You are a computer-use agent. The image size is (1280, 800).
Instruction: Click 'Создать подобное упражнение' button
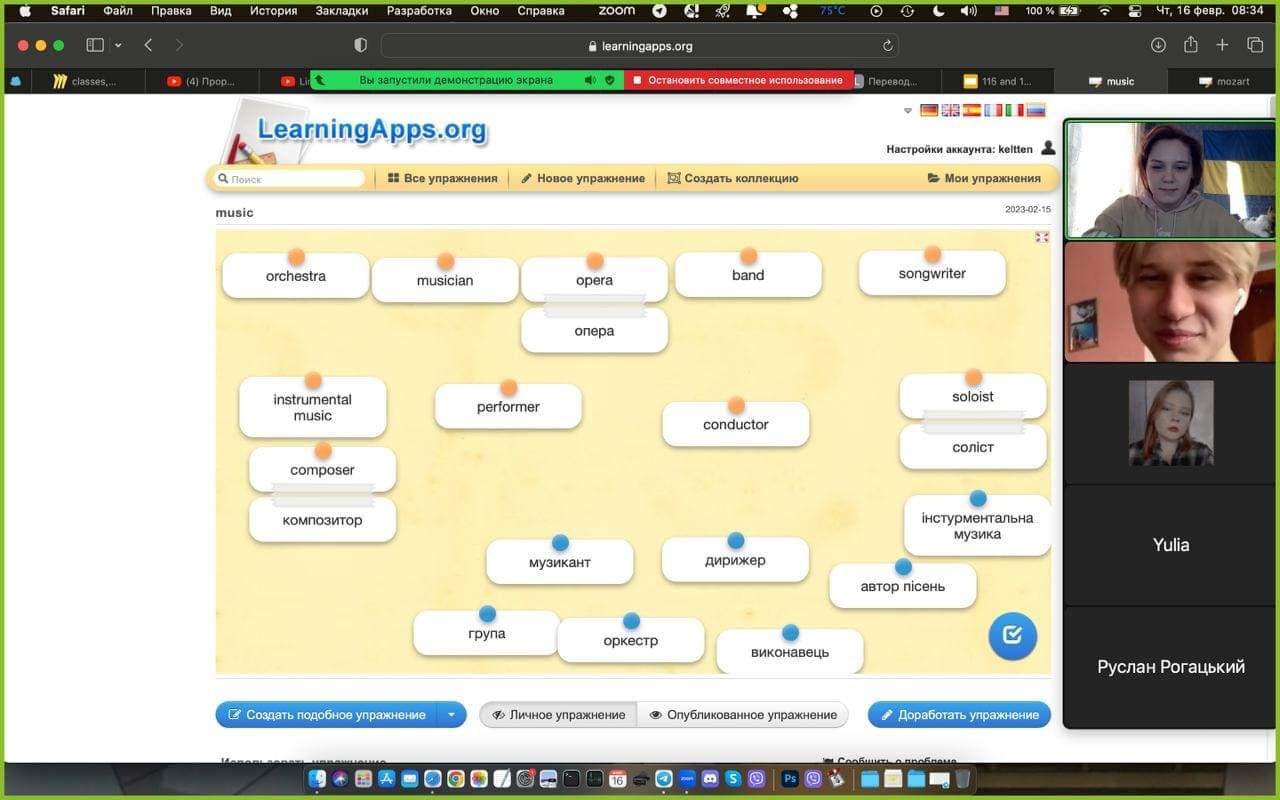[x=327, y=714]
